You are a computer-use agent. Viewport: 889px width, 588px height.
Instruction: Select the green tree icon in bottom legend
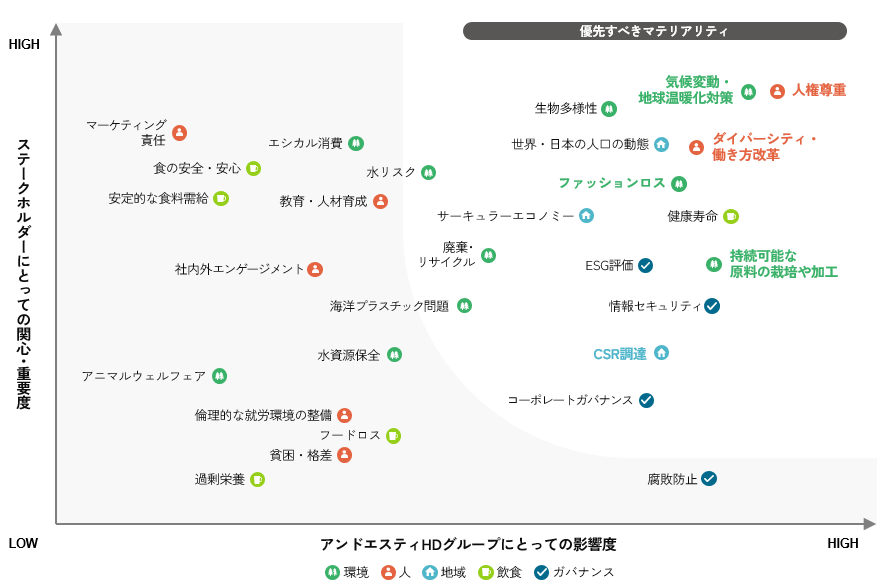333,572
